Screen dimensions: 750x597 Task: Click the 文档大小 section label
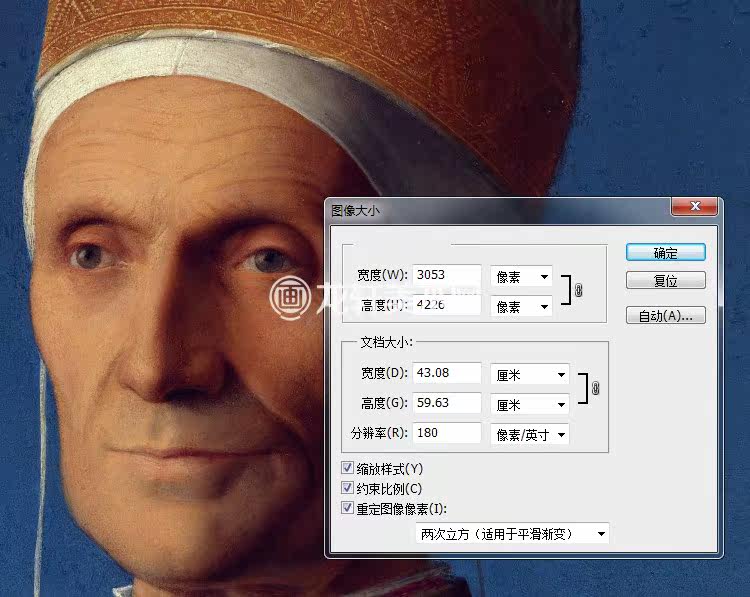386,342
